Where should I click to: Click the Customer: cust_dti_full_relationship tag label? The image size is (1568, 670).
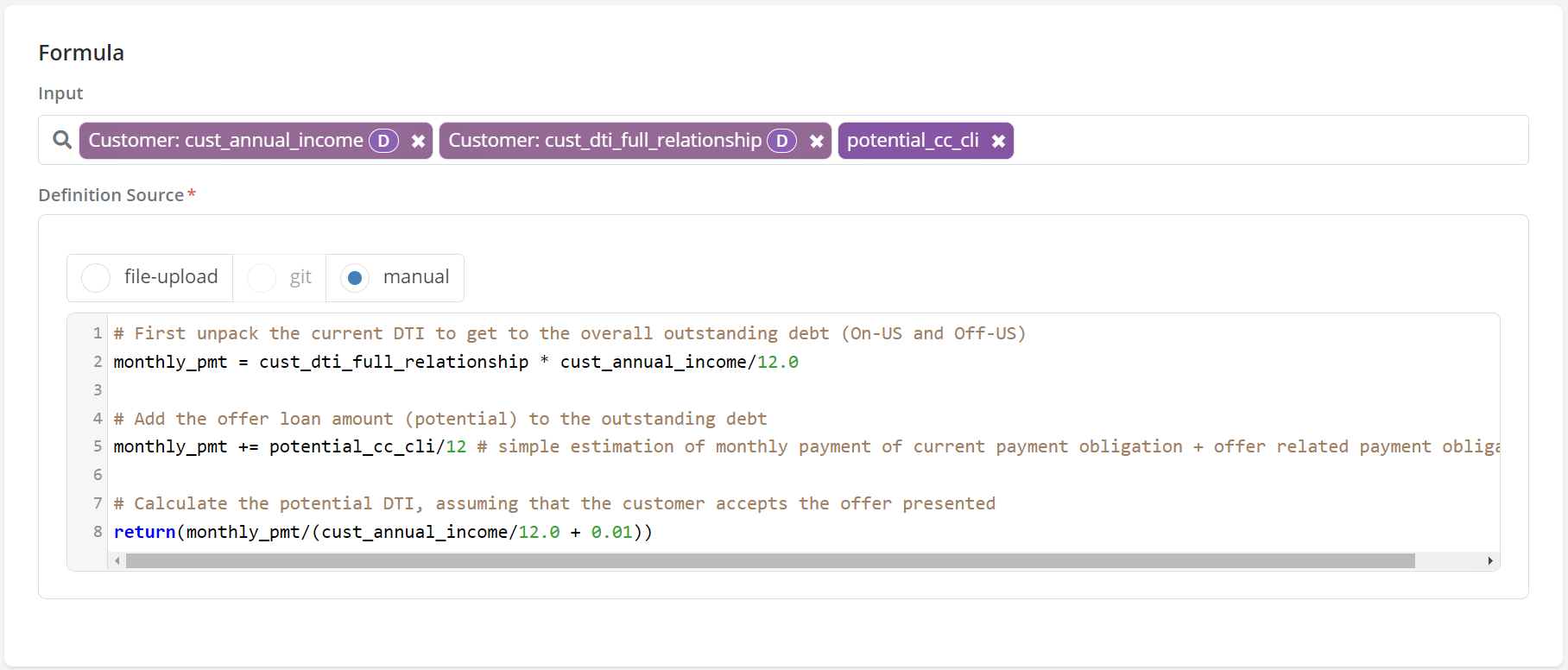tap(604, 141)
